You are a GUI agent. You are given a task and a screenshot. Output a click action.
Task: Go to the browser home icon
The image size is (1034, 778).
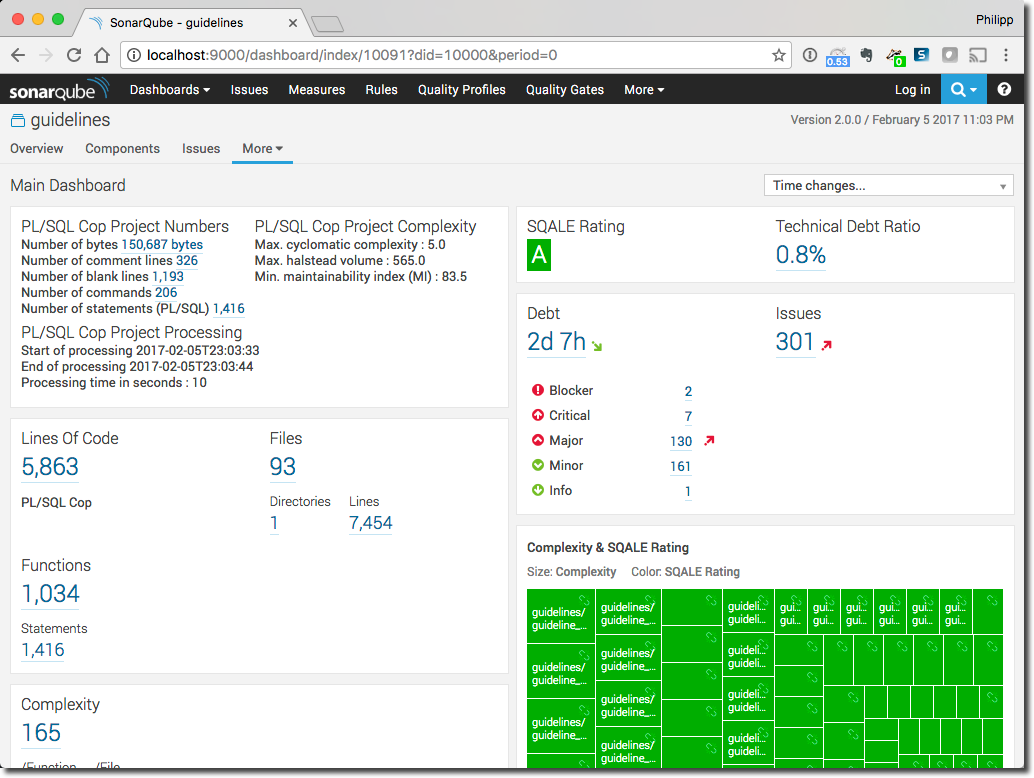(102, 55)
